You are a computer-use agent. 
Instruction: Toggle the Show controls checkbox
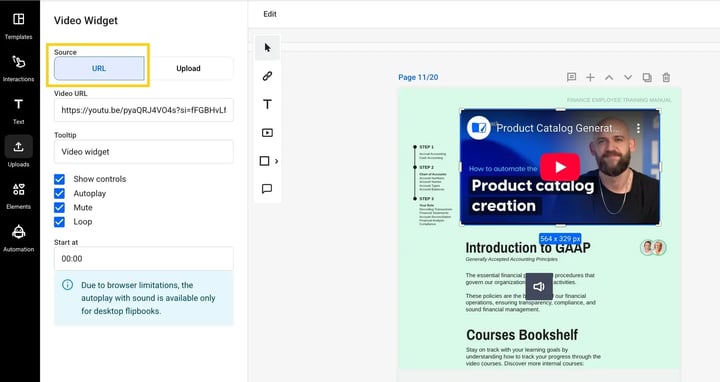(x=59, y=179)
